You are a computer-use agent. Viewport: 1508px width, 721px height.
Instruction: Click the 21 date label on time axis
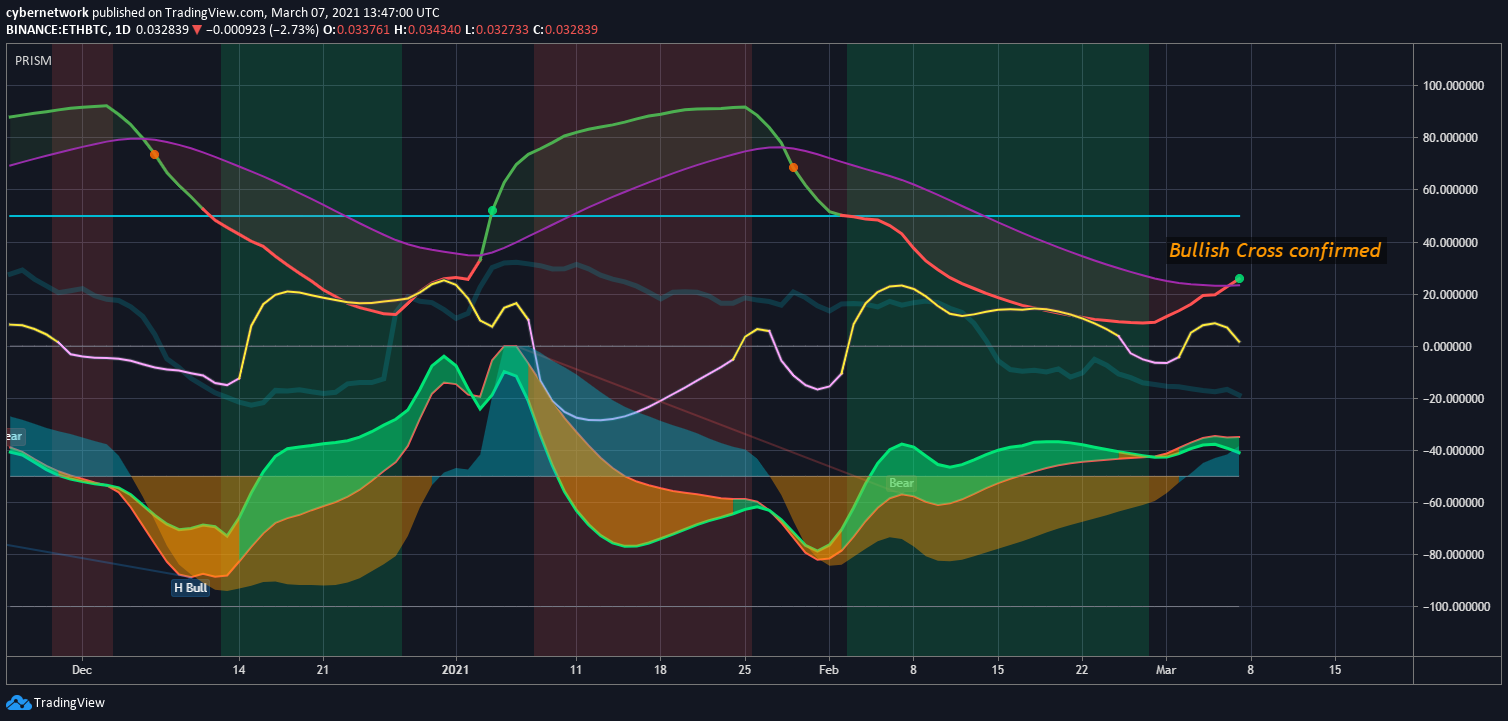[x=323, y=668]
